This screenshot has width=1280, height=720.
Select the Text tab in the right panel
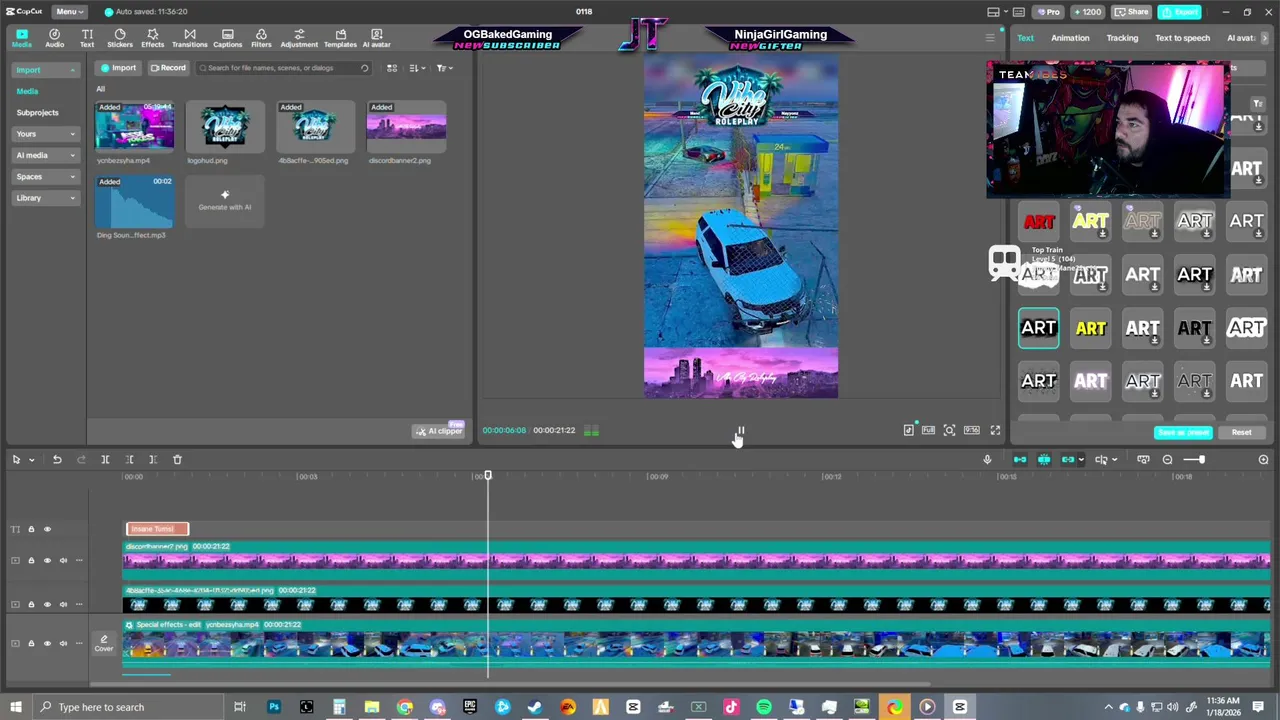(x=1026, y=38)
